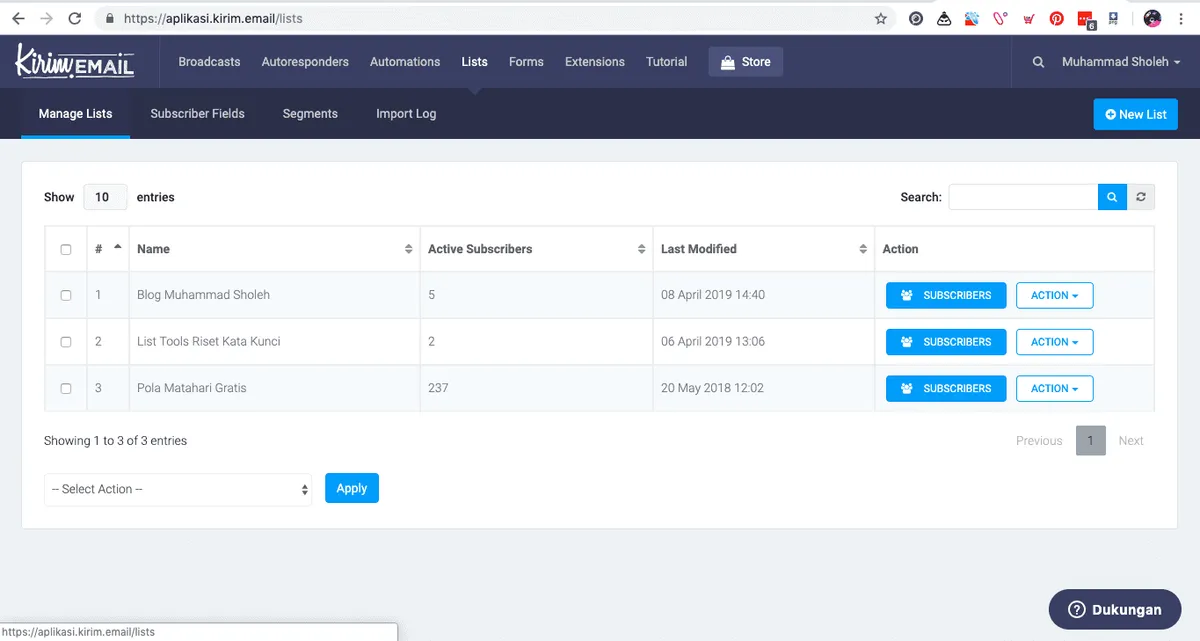Switch to the Subscriber Fields tab

(x=197, y=114)
